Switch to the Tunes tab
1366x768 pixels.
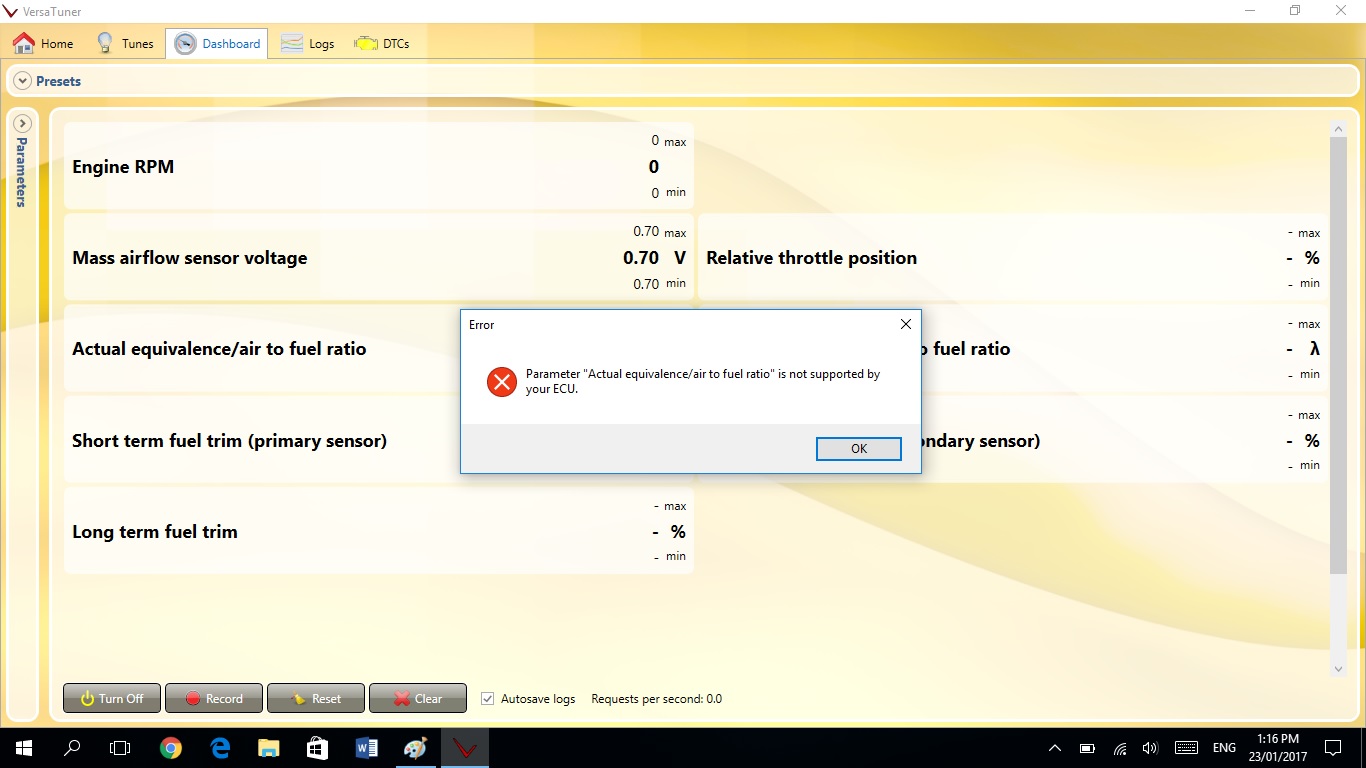click(125, 44)
